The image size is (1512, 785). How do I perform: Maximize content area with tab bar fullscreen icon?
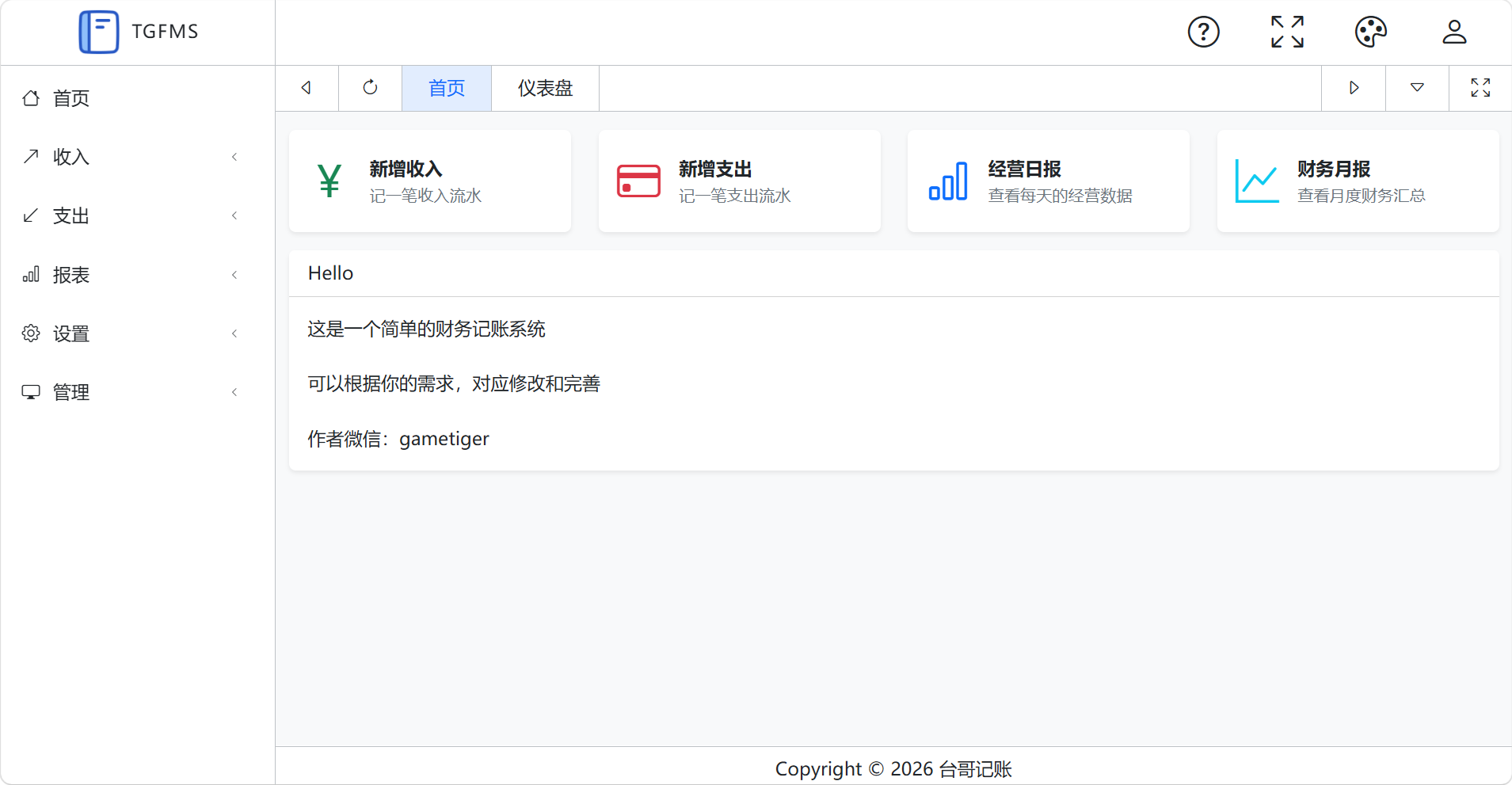point(1480,88)
